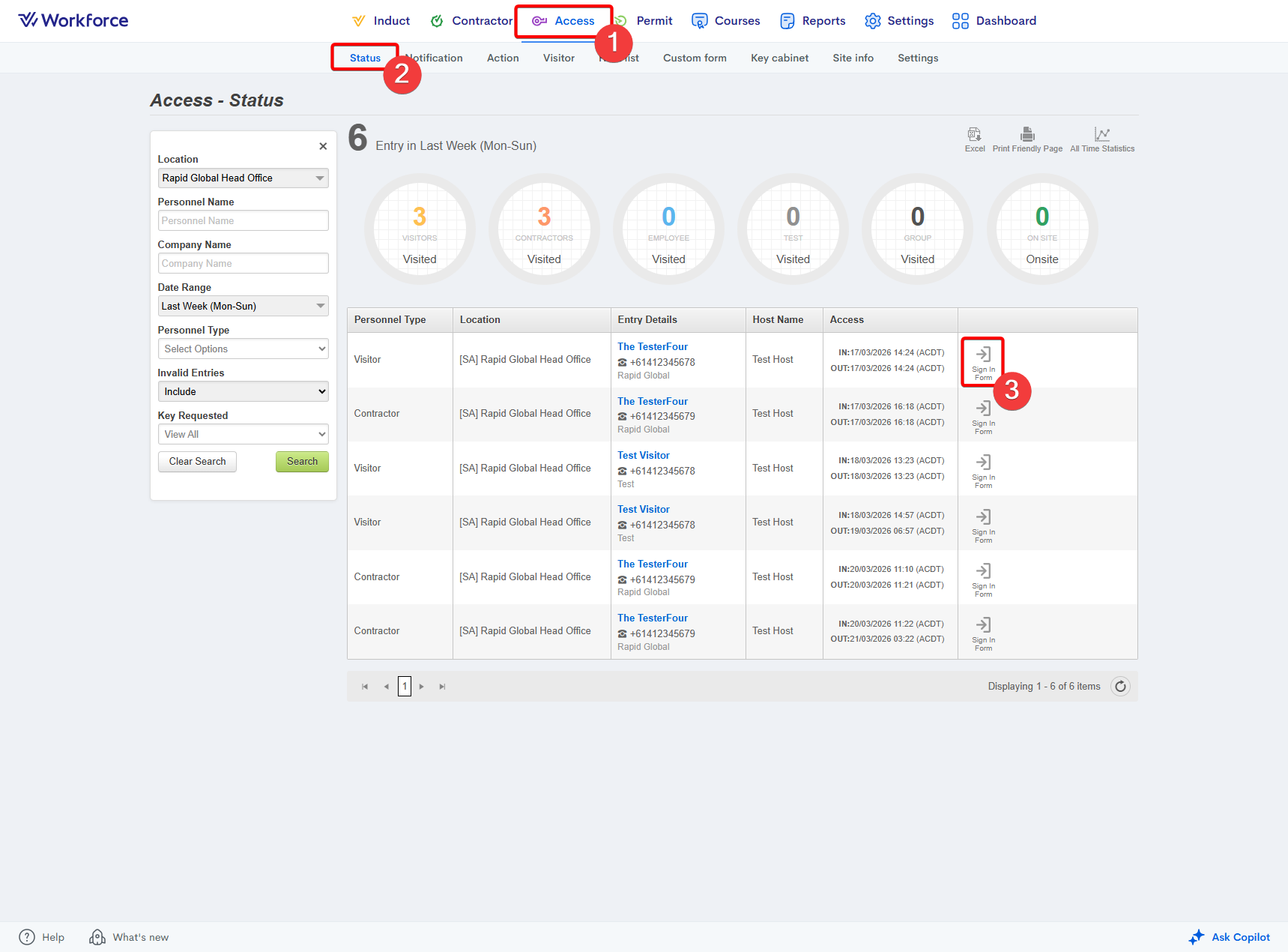
Task: Open the Reports menu
Action: (813, 21)
